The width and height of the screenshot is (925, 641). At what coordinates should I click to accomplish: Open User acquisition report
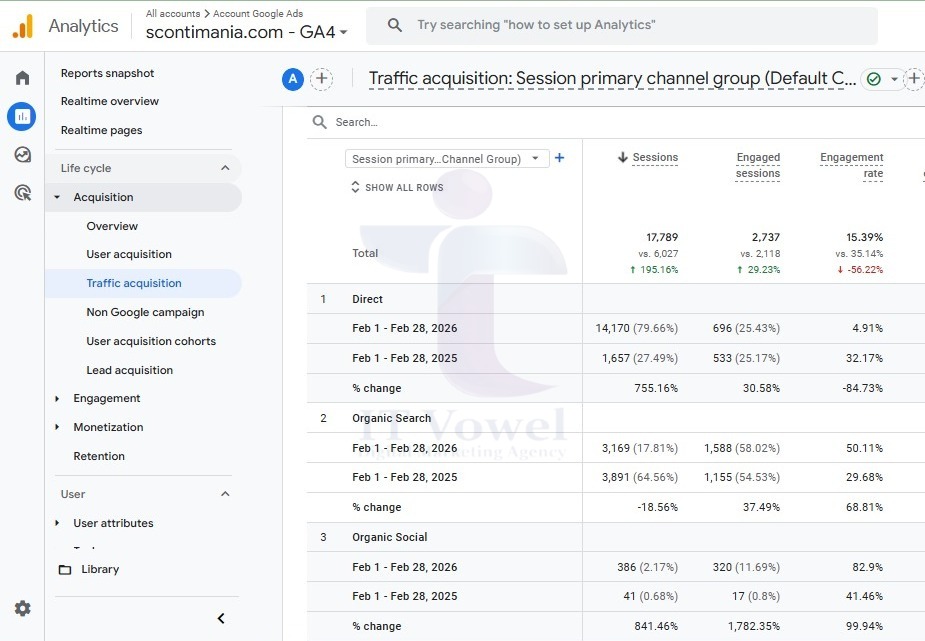[x=129, y=254]
